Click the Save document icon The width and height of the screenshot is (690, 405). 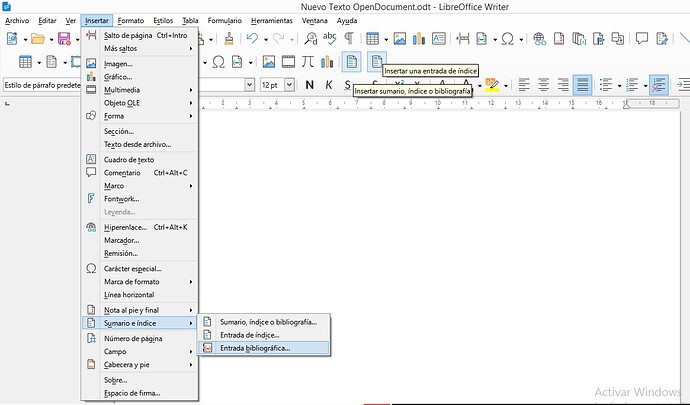64,39
